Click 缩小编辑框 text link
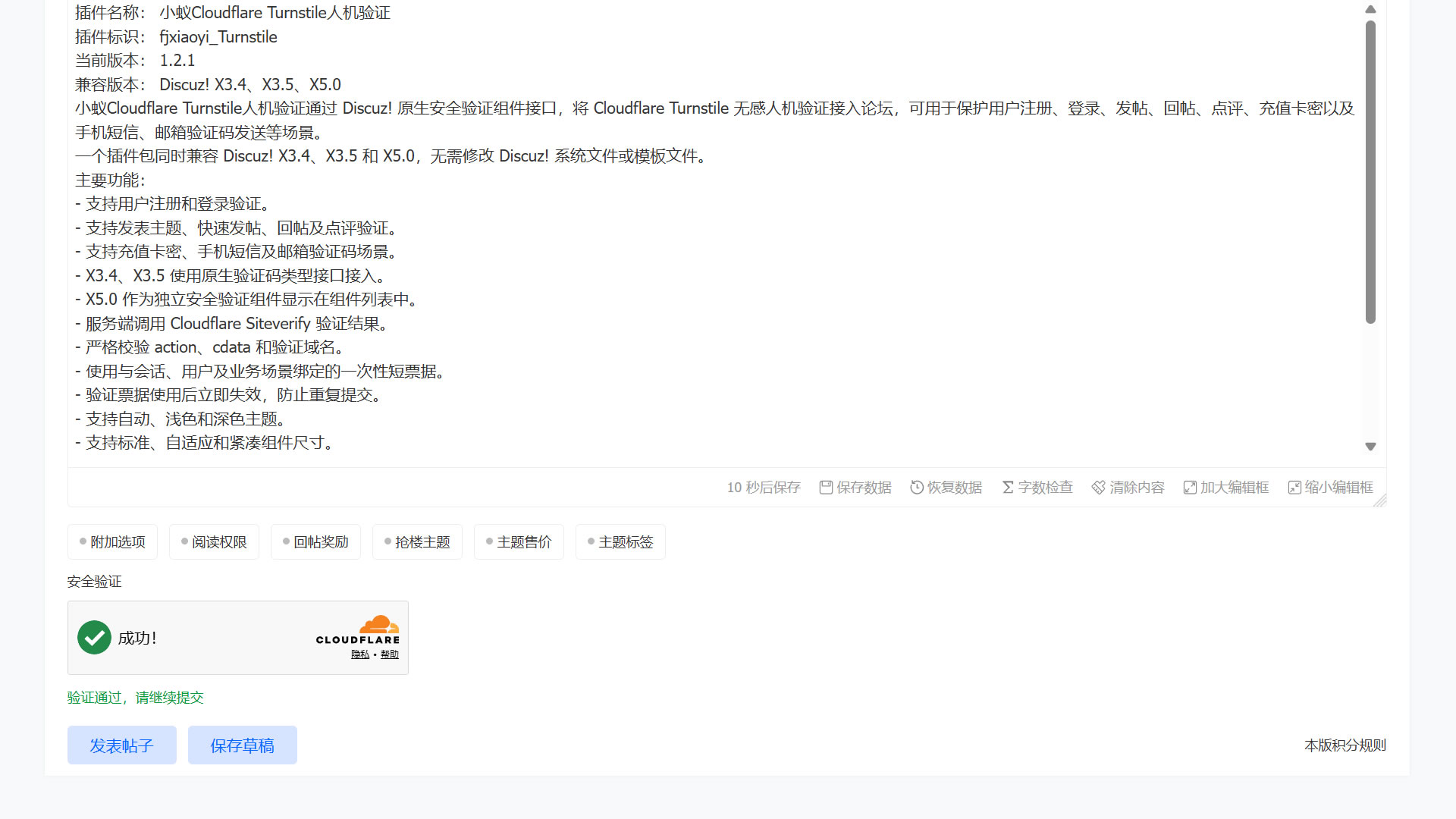Image resolution: width=1456 pixels, height=819 pixels. coord(1339,488)
